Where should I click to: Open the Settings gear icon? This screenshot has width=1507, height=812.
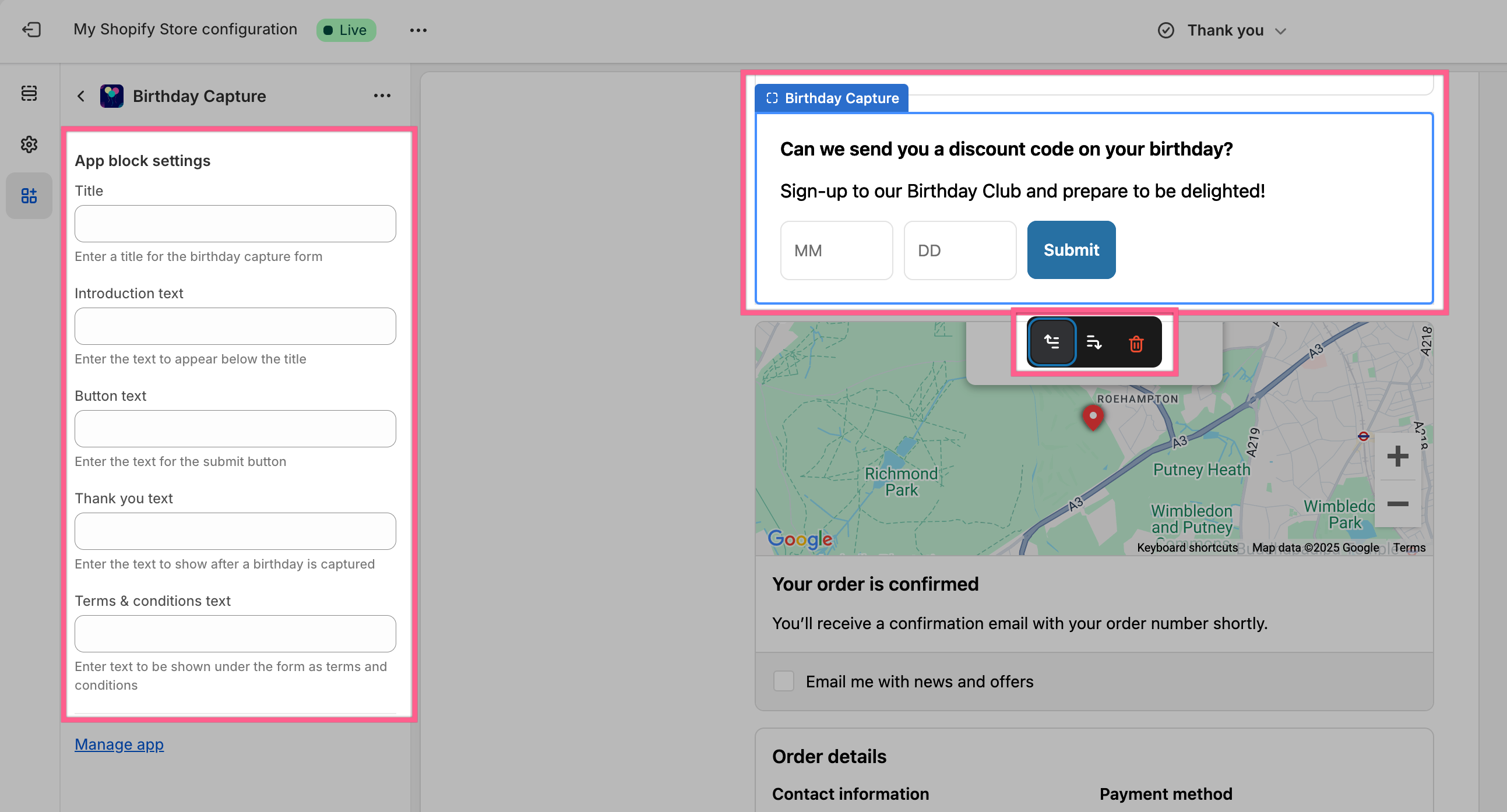click(29, 144)
